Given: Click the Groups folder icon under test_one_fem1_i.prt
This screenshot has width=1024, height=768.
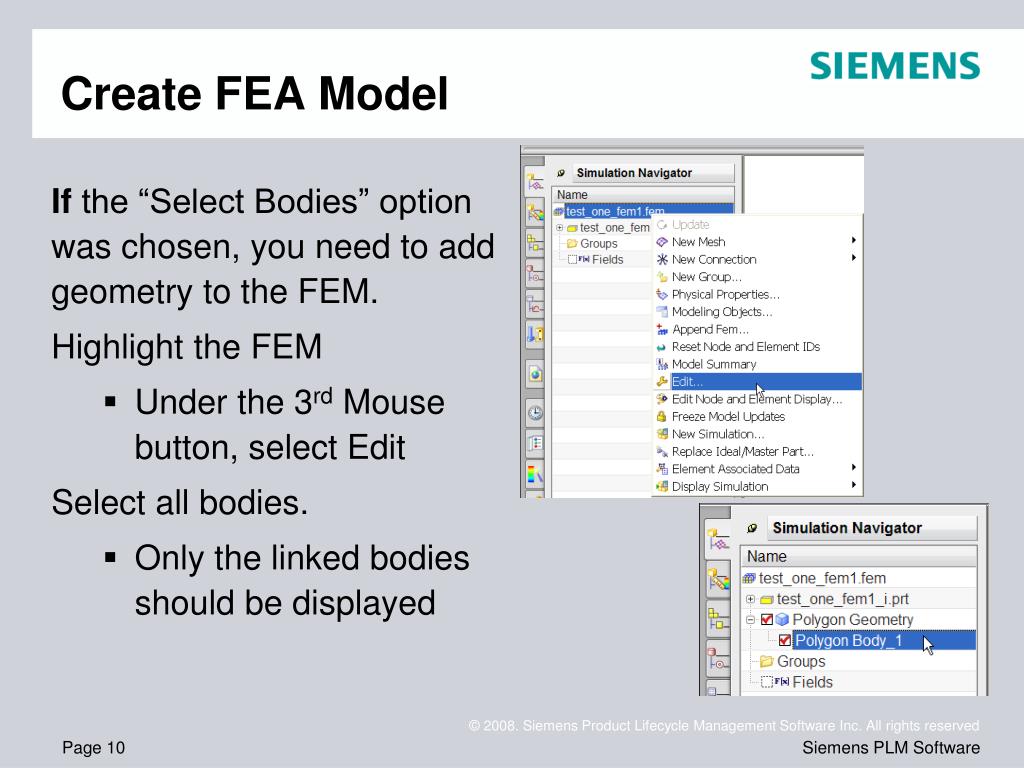Looking at the screenshot, I should pyautogui.click(x=767, y=661).
